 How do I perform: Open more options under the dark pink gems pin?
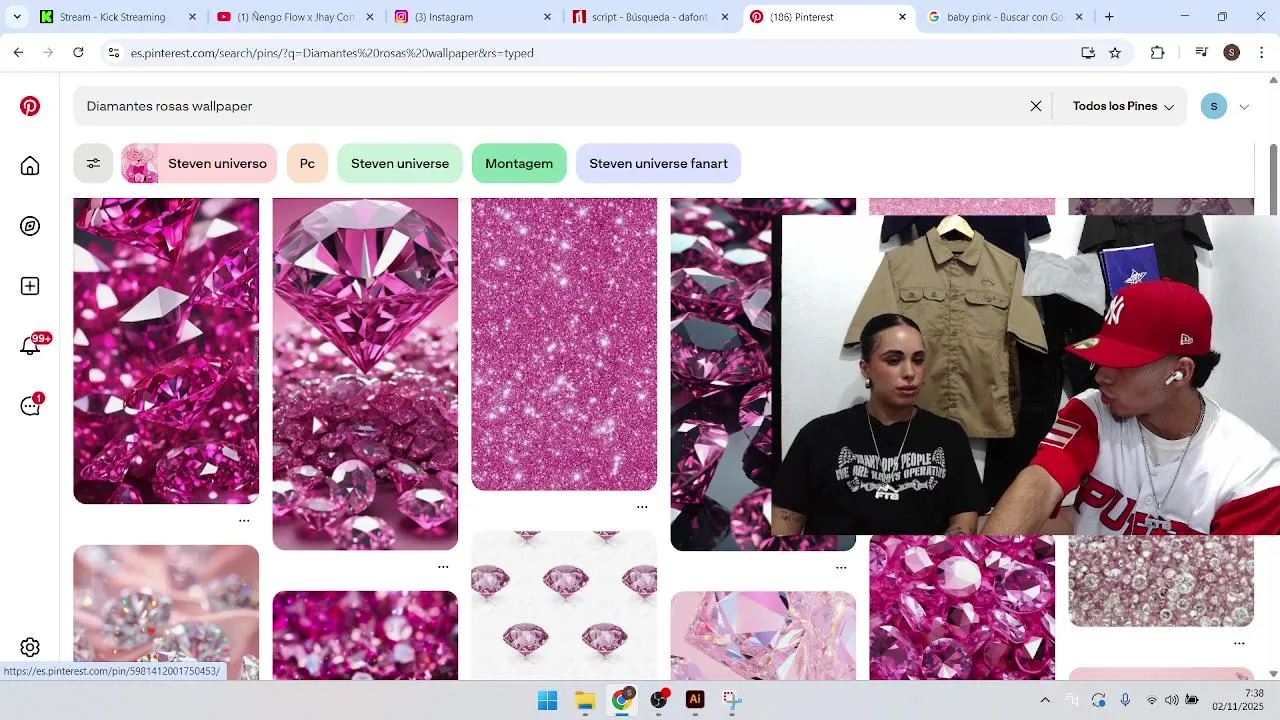pyautogui.click(x=841, y=567)
